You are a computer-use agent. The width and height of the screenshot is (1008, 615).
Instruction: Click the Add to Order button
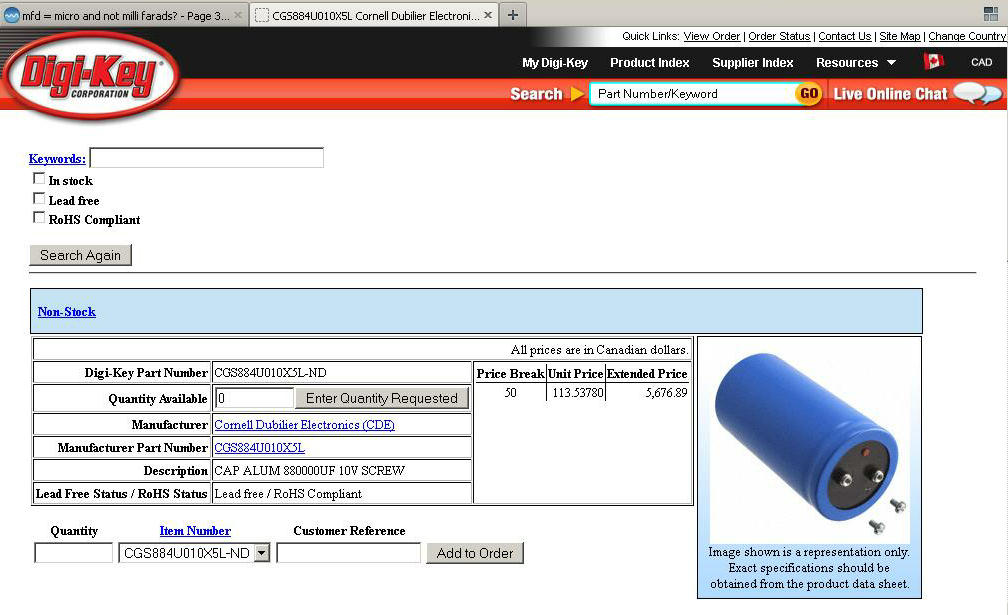(x=475, y=553)
